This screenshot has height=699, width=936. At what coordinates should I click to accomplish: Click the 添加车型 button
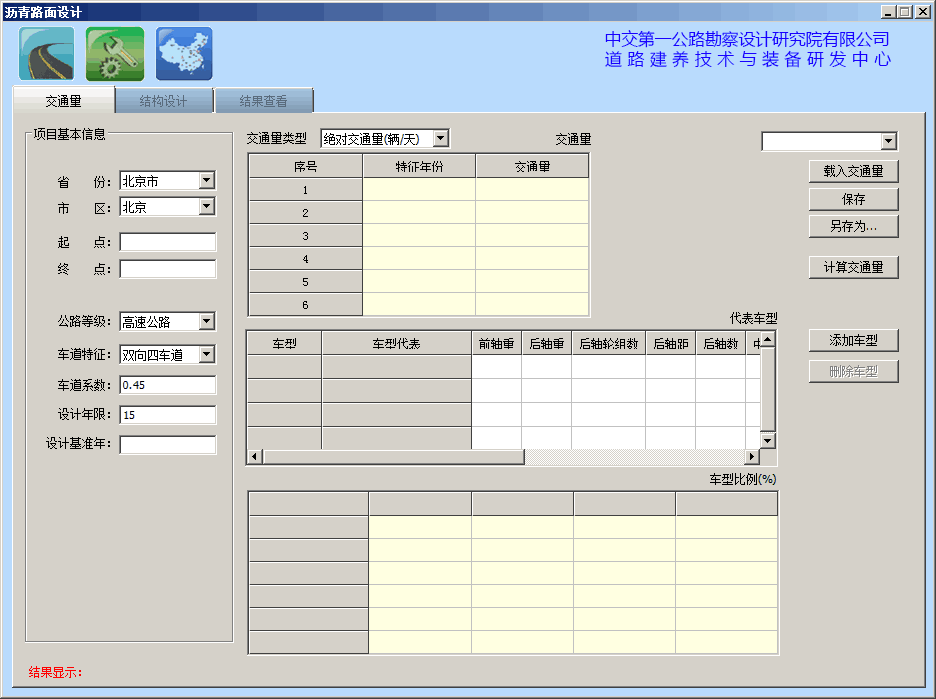pyautogui.click(x=853, y=341)
